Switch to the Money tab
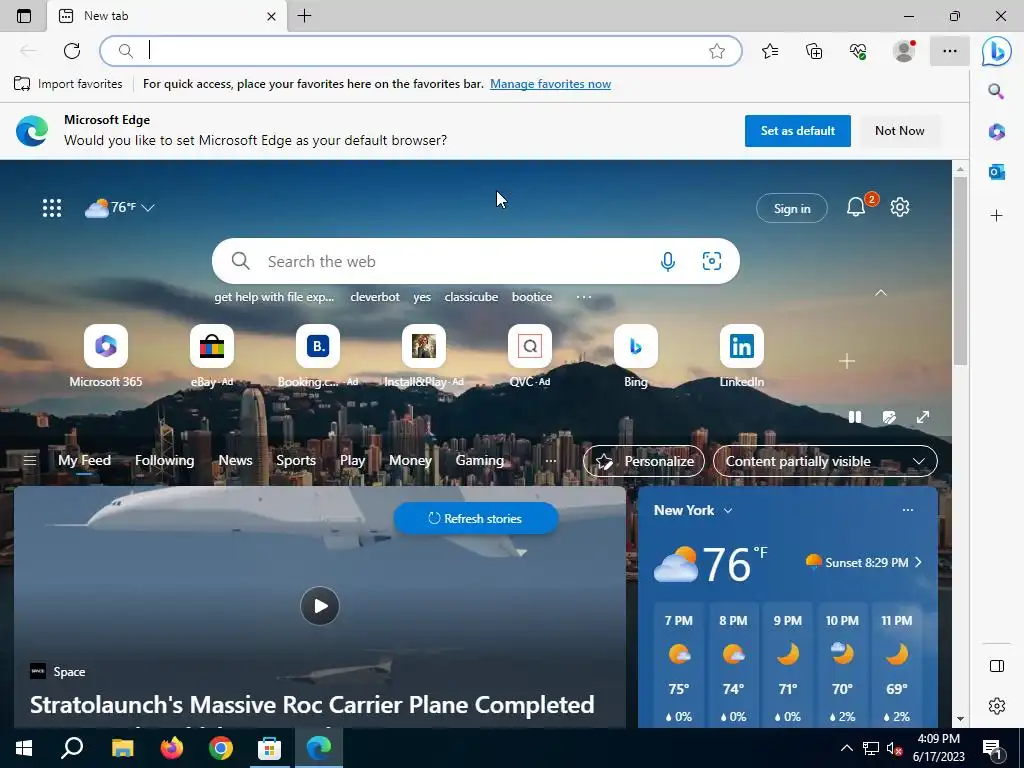Viewport: 1024px width, 768px height. point(410,460)
